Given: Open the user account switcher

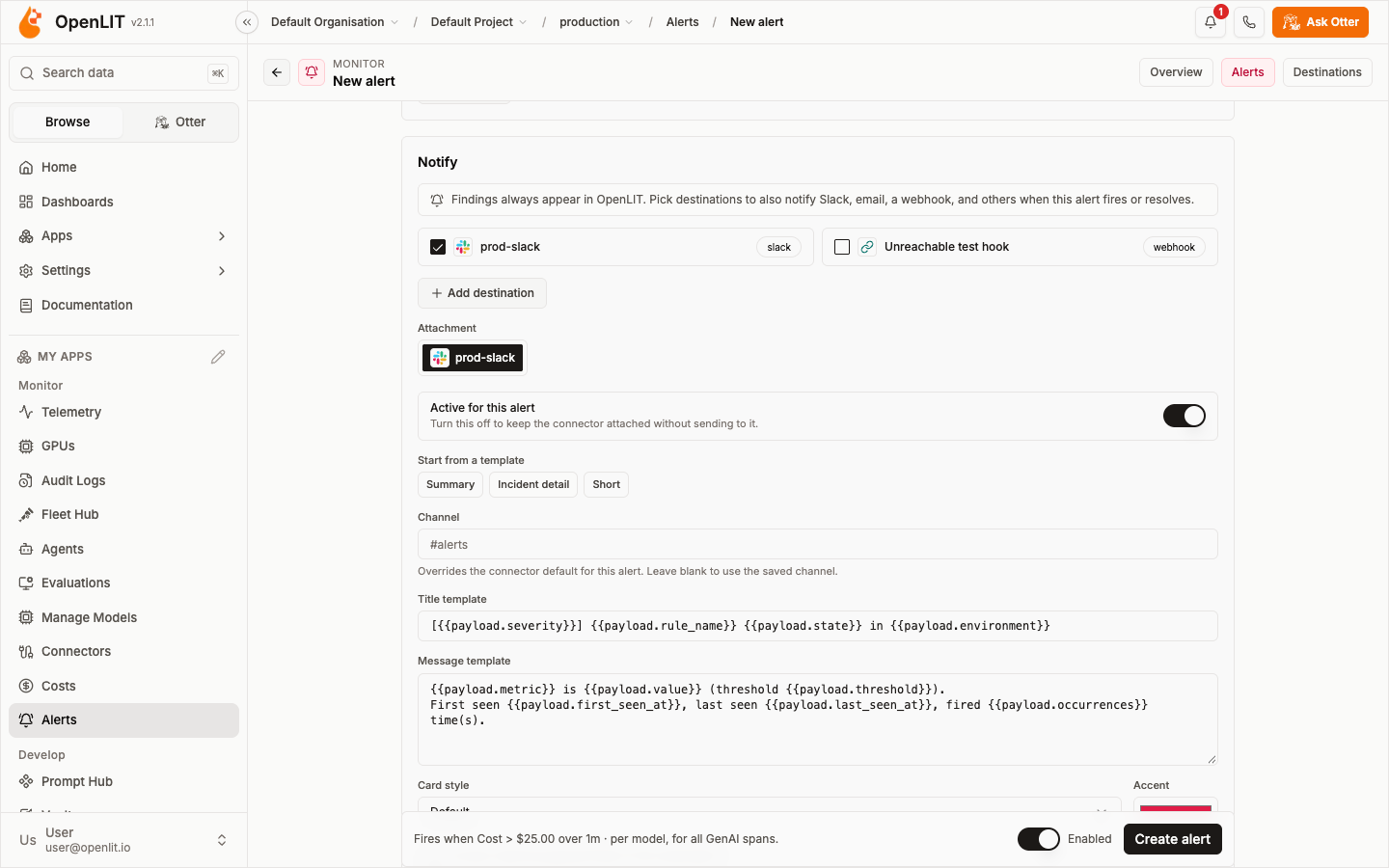Looking at the screenshot, I should pyautogui.click(x=123, y=840).
